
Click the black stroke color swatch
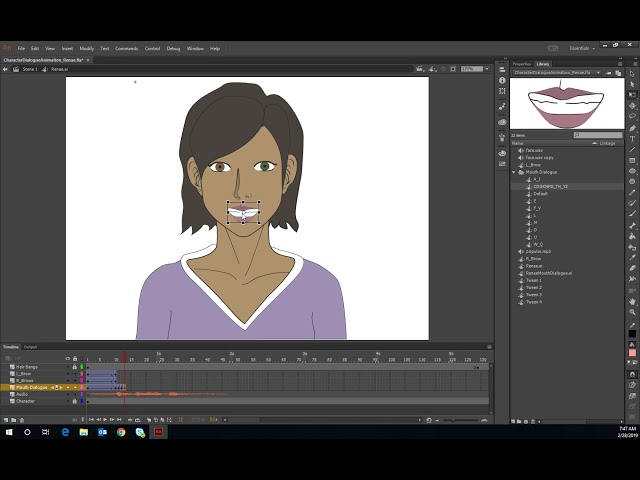[632, 333]
